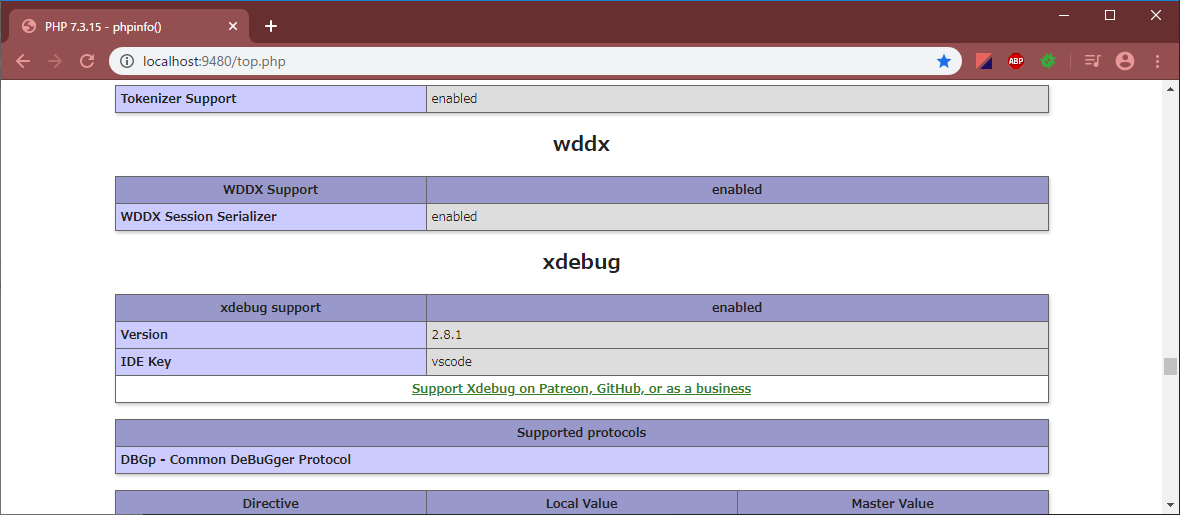Reload the phpinfo page

coord(87,62)
